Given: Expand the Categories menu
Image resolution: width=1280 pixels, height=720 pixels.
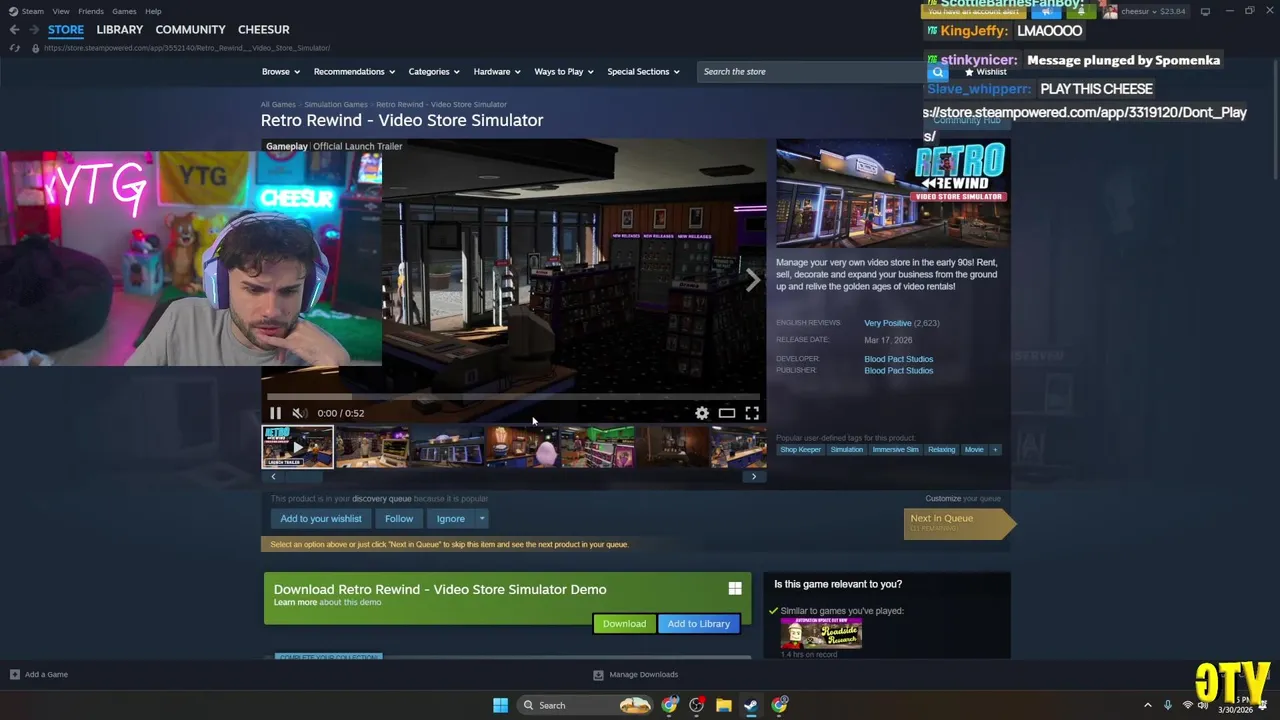Looking at the screenshot, I should click(x=433, y=72).
